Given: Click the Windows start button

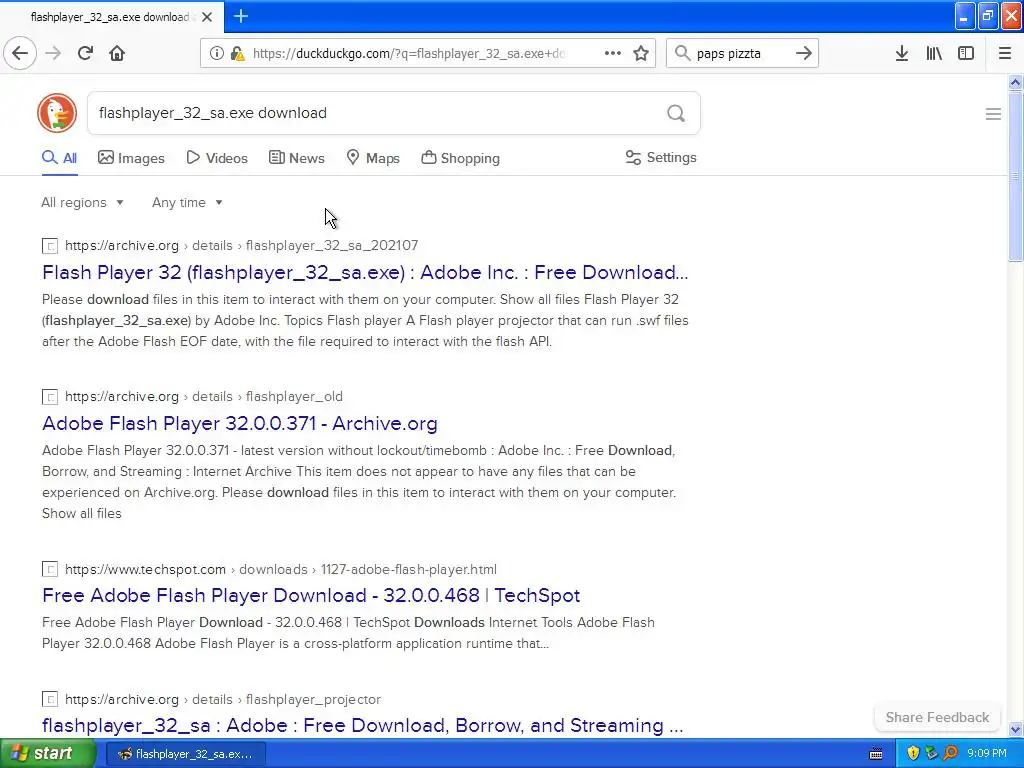Looking at the screenshot, I should click(47, 754).
